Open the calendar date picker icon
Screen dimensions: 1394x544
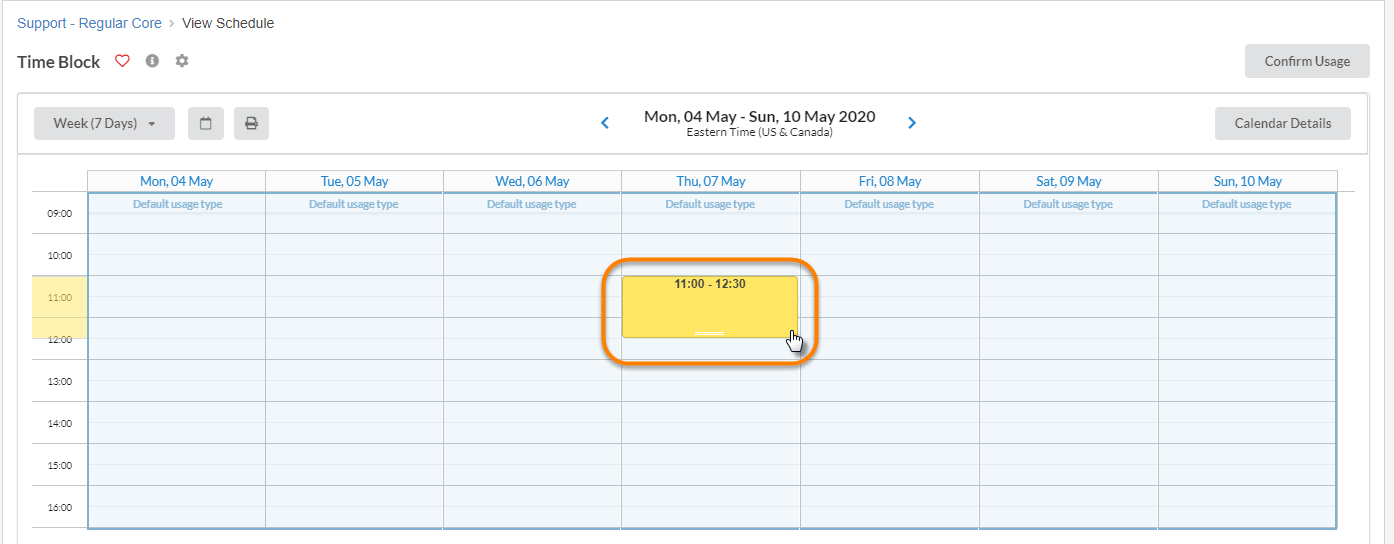[206, 123]
